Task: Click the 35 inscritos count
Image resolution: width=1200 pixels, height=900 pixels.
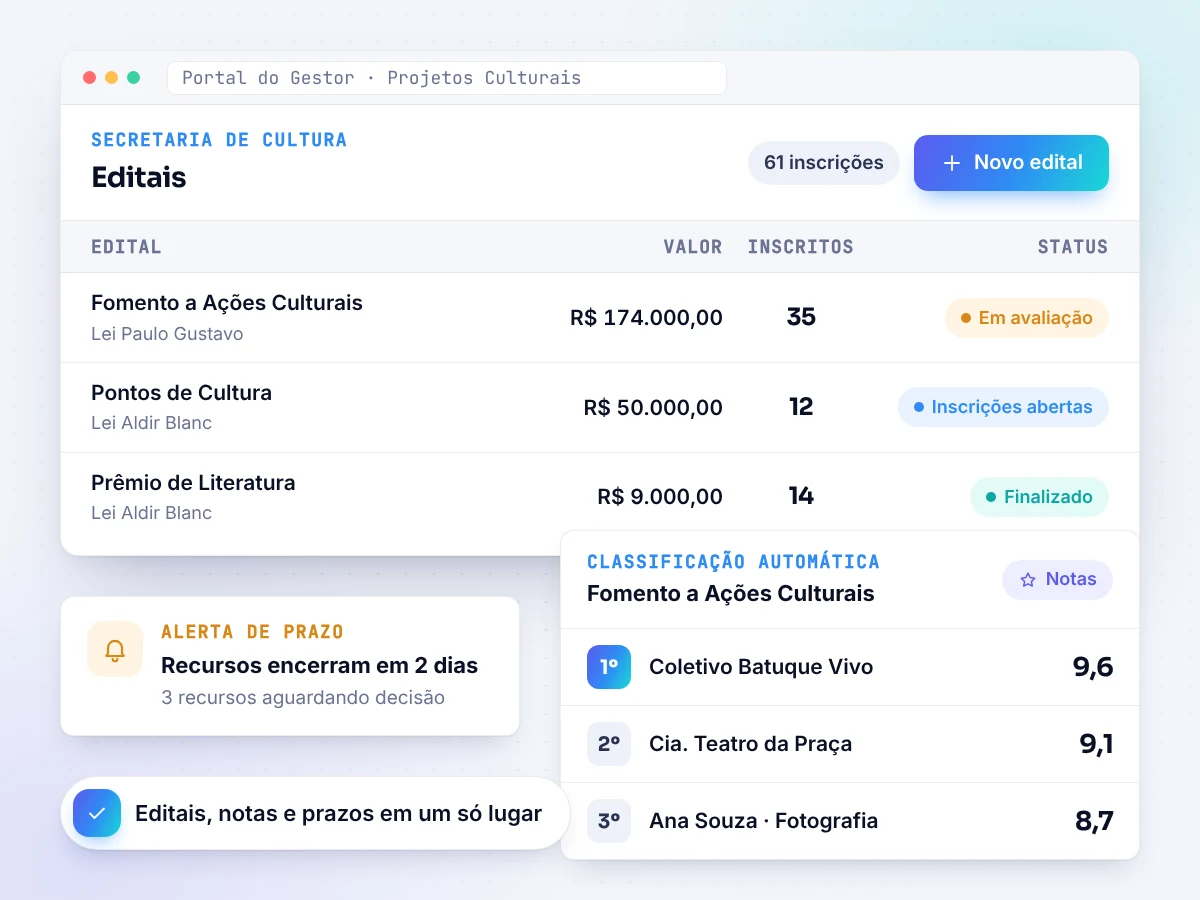Action: click(801, 317)
